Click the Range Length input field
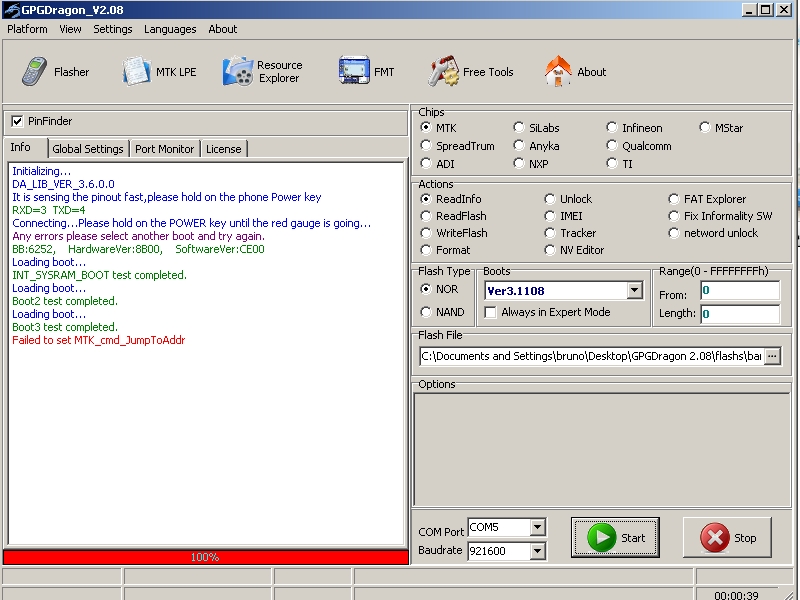 pos(740,314)
